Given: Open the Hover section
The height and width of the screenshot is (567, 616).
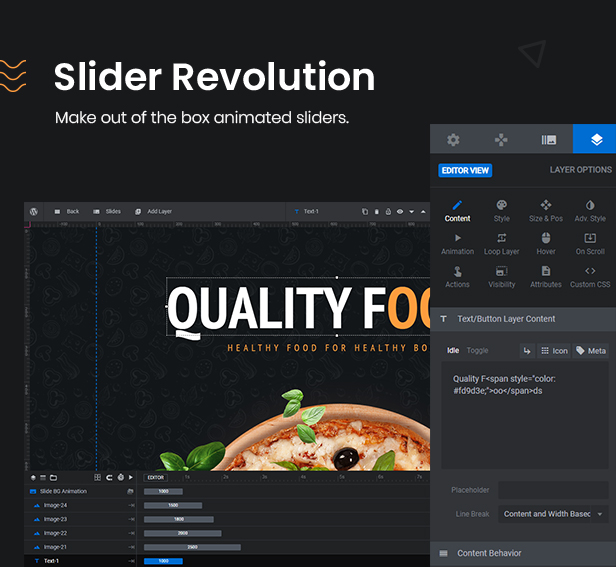Looking at the screenshot, I should click(x=546, y=244).
